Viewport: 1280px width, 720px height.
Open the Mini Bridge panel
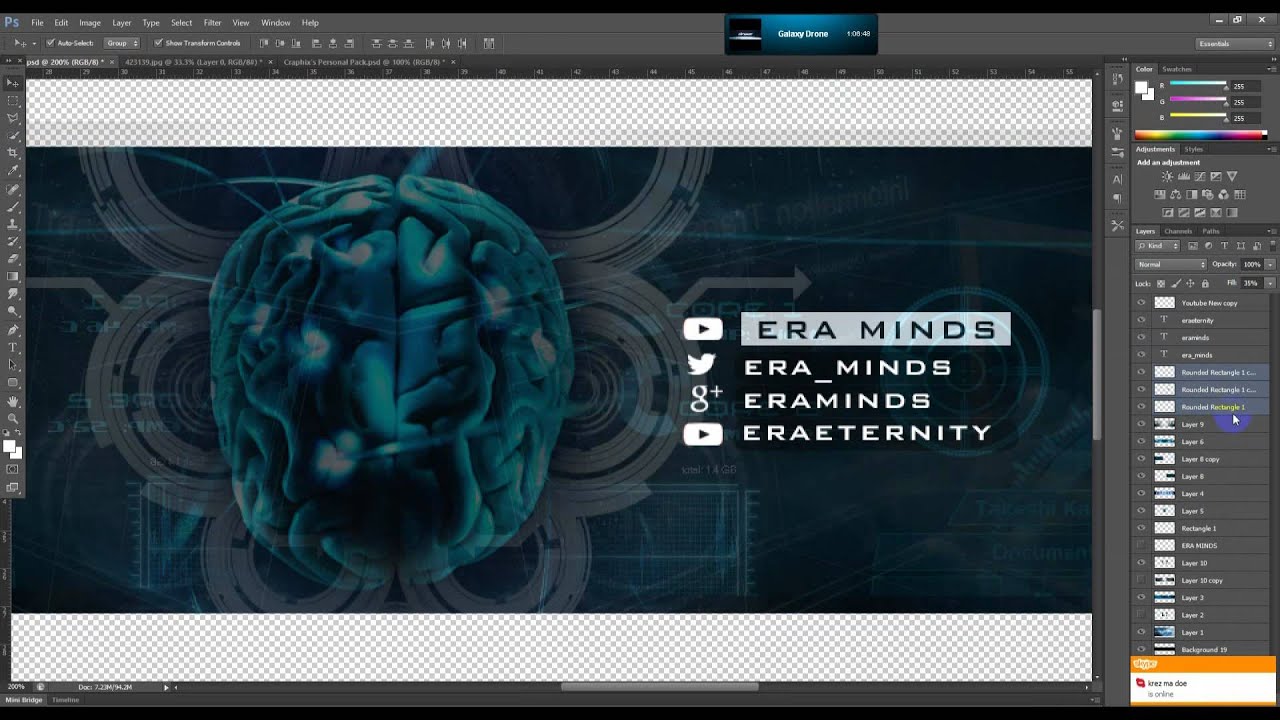(x=25, y=700)
